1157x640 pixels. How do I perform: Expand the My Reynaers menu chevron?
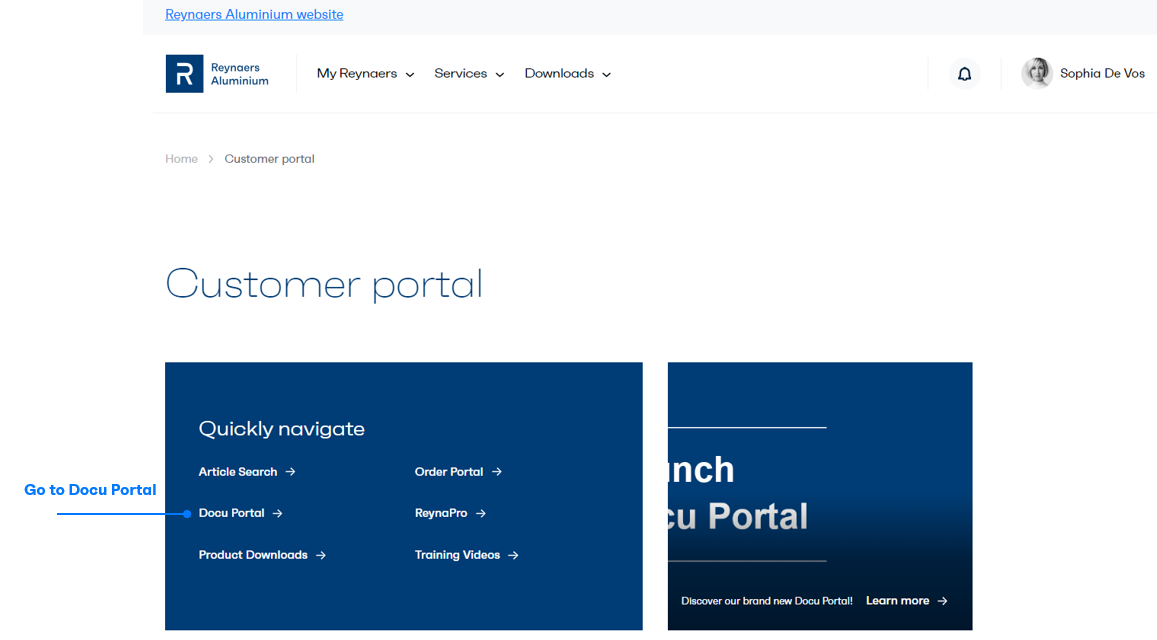(410, 75)
